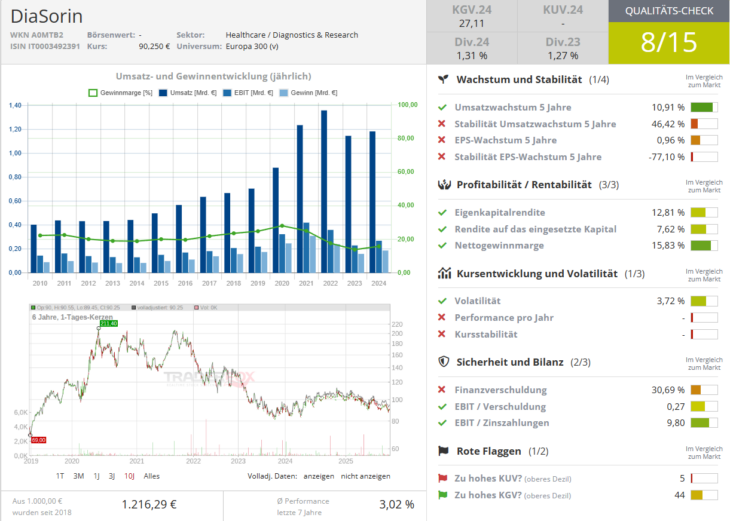Click the Eigenkapitalrendite value 12,81 %
This screenshot has width=730, height=521.
[x=668, y=213]
